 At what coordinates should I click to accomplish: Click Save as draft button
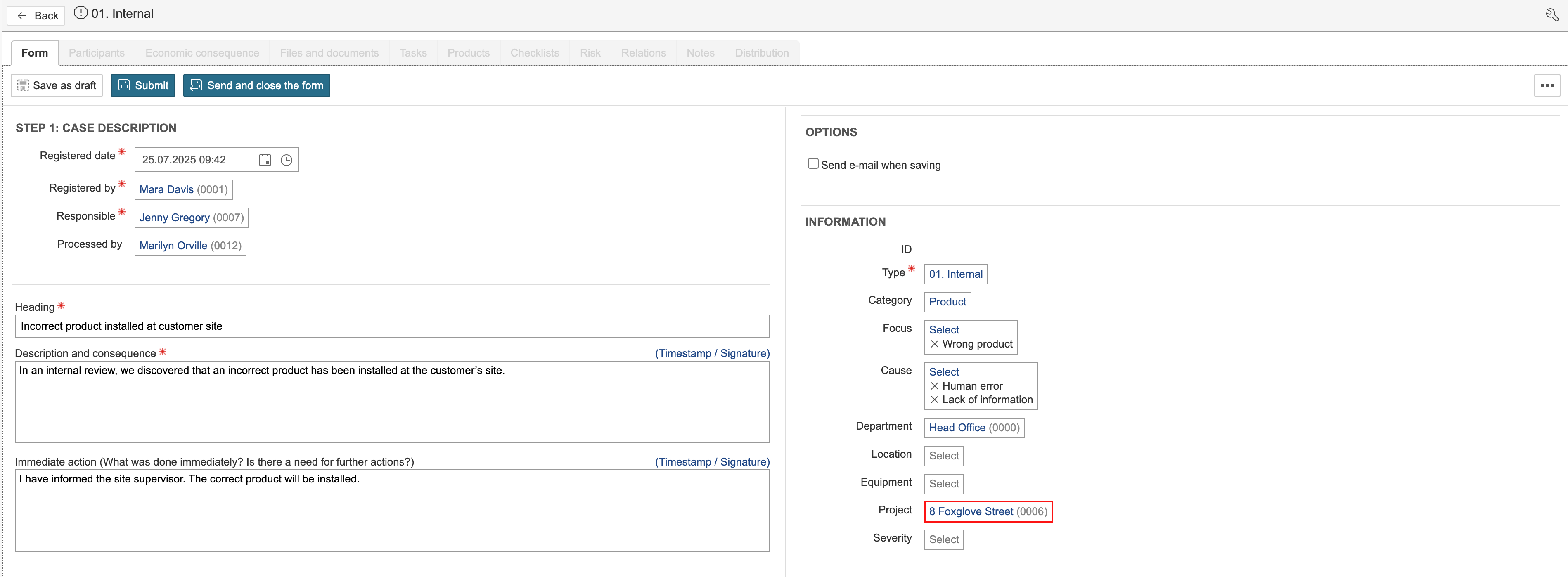click(57, 85)
